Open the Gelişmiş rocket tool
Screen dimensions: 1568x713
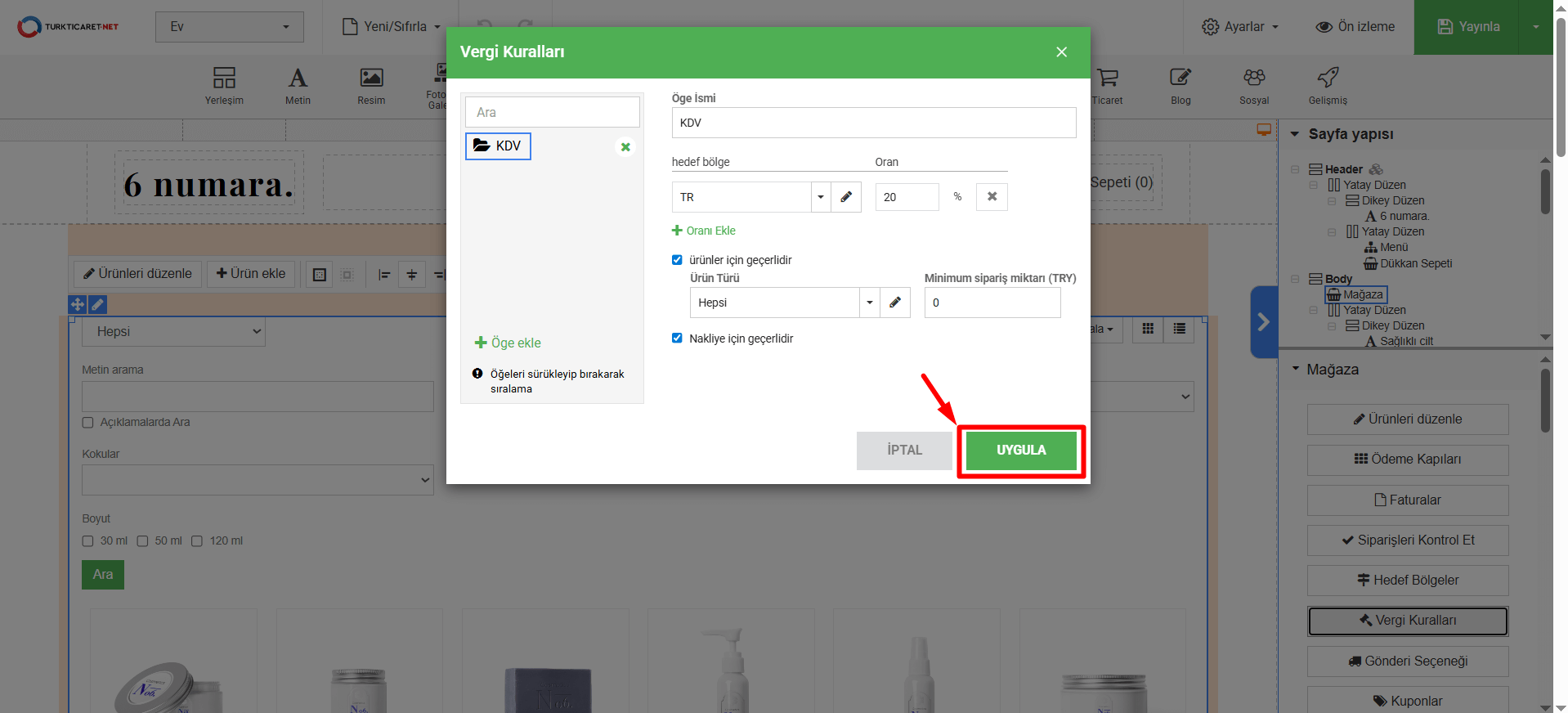[x=1327, y=86]
